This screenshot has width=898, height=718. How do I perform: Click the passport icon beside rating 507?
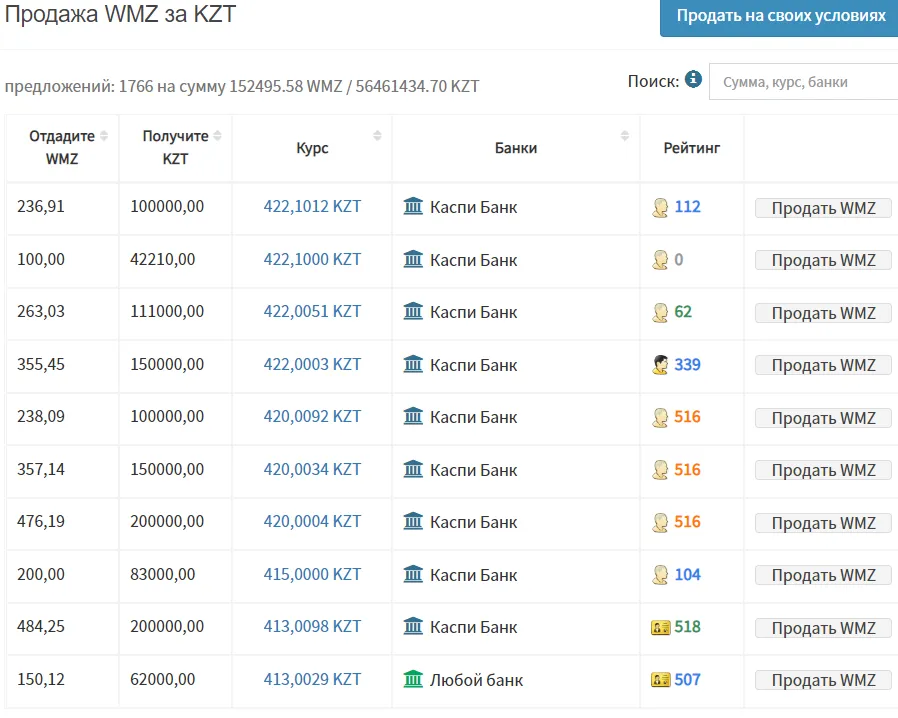tap(660, 680)
